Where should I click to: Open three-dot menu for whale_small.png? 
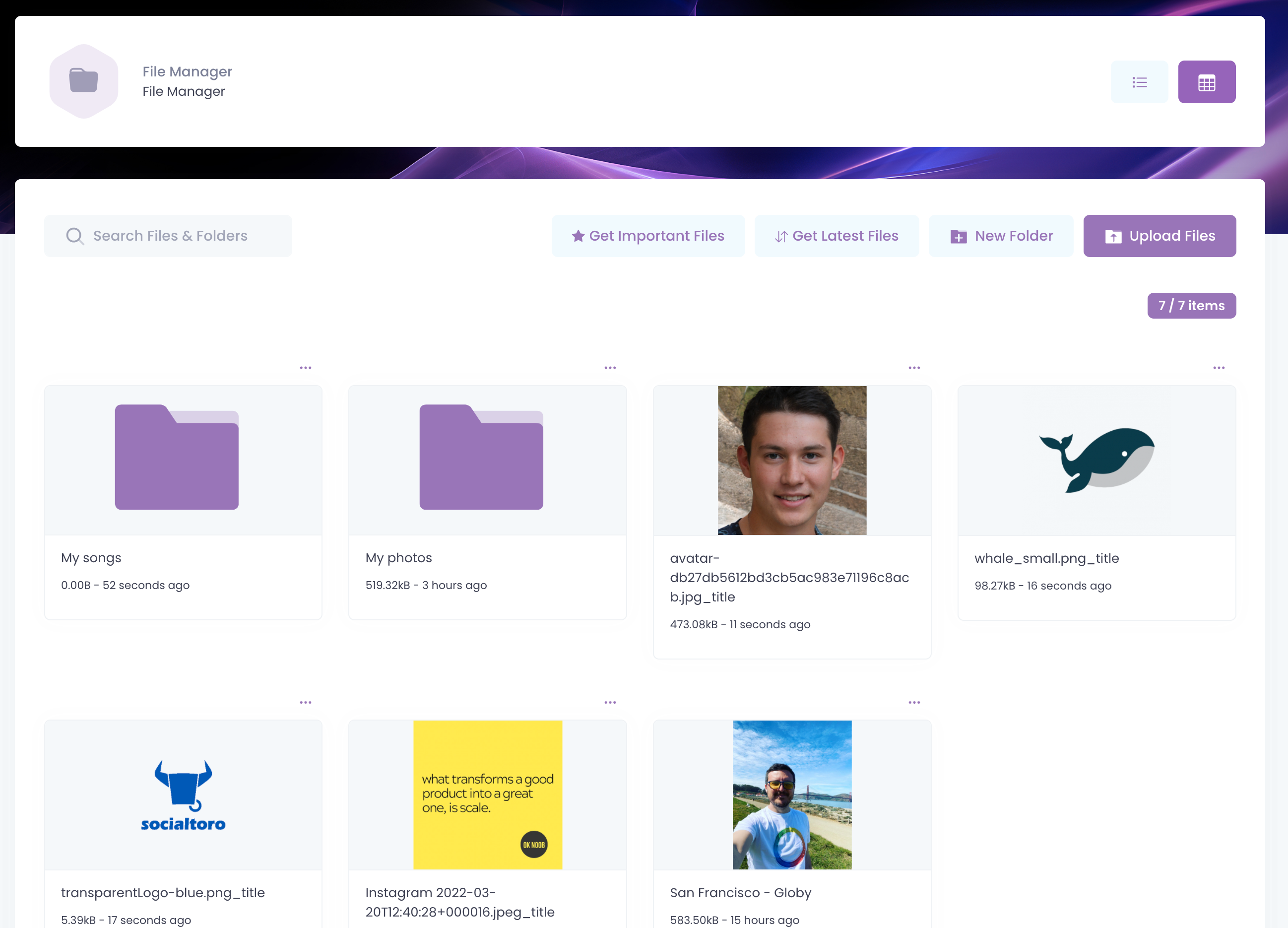pos(1219,368)
